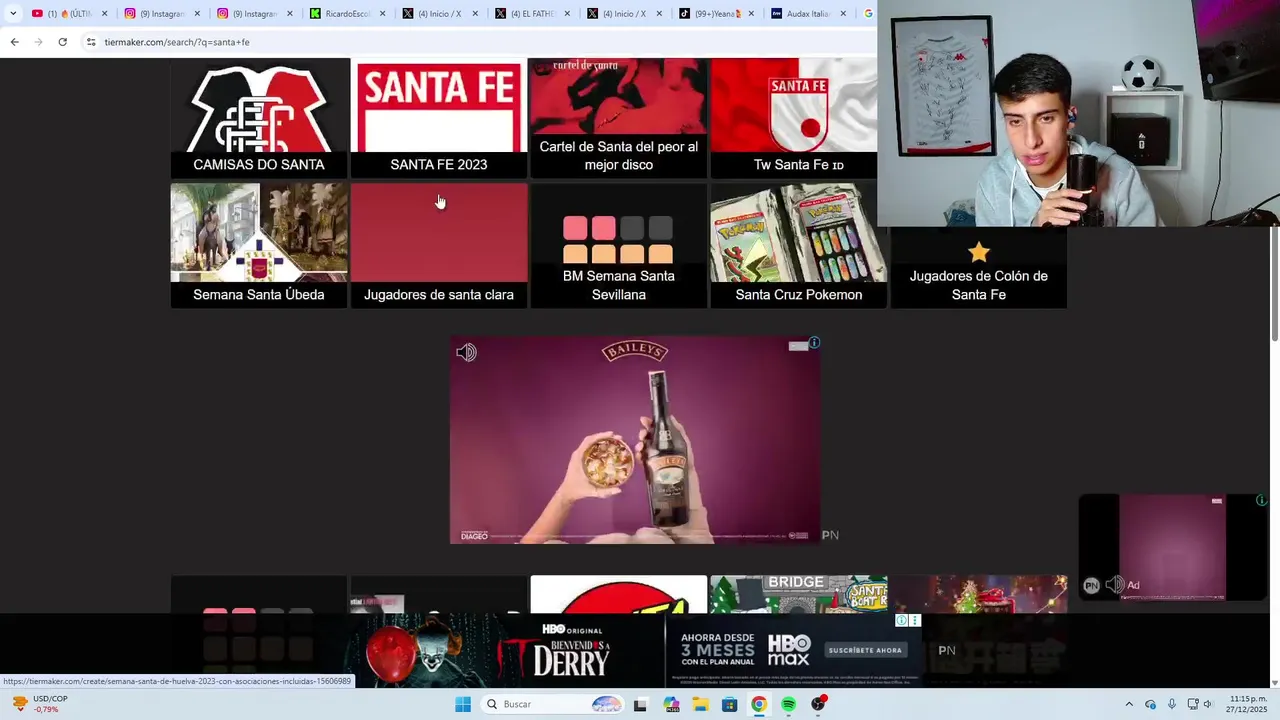
Task: Switch to Chrome in the taskbar
Action: [759, 704]
